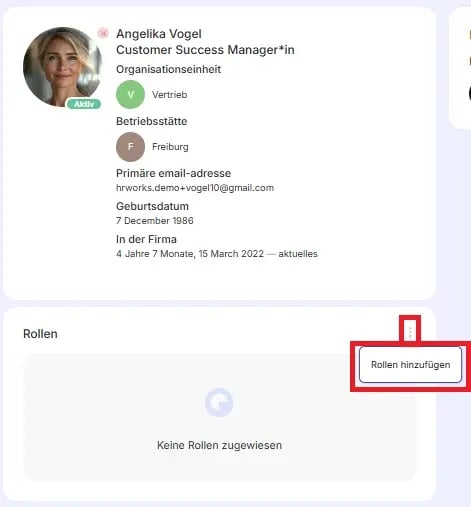Click the 'Organisationseinheit' label

(x=168, y=69)
